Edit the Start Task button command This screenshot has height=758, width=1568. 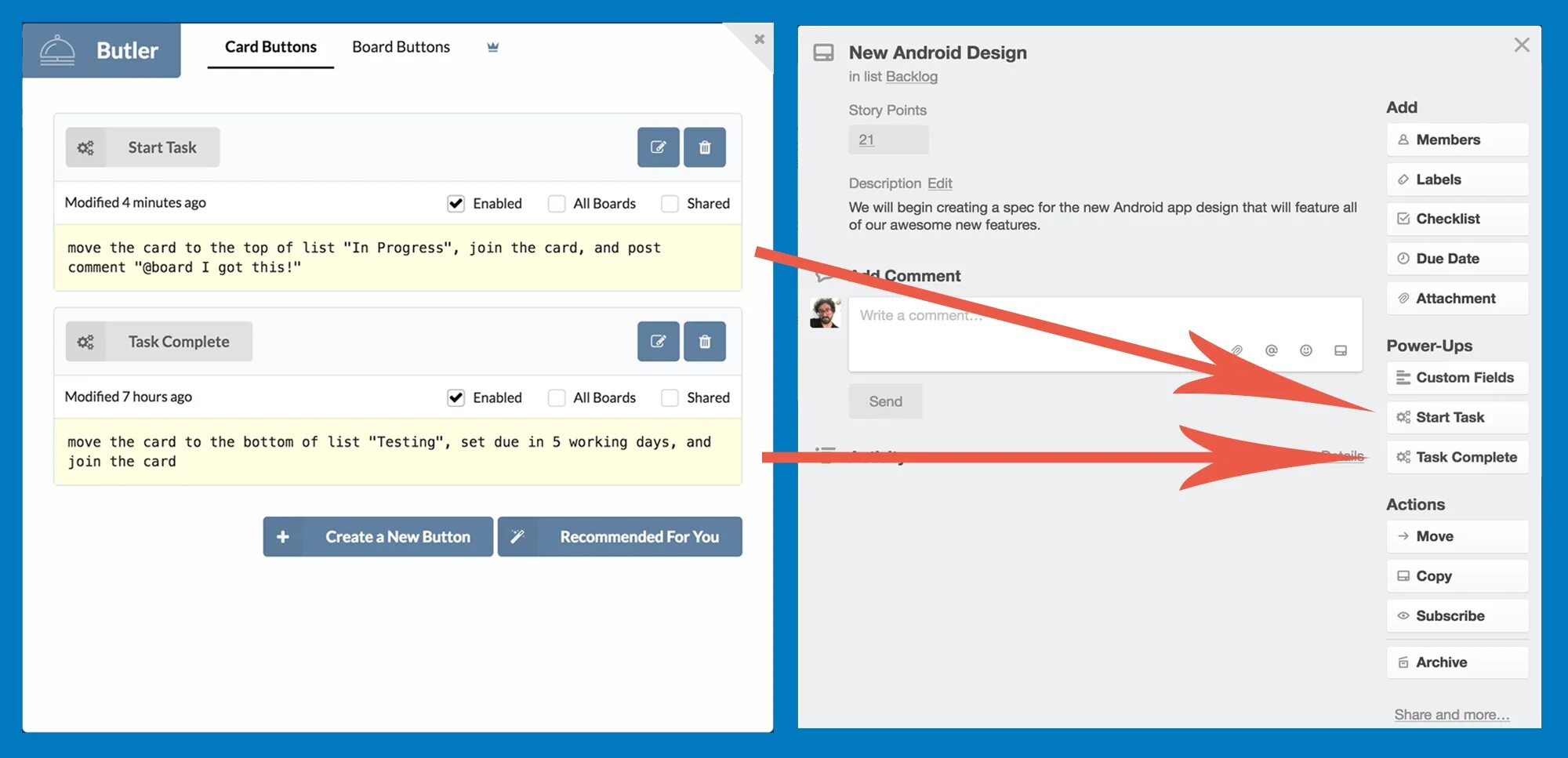click(659, 147)
